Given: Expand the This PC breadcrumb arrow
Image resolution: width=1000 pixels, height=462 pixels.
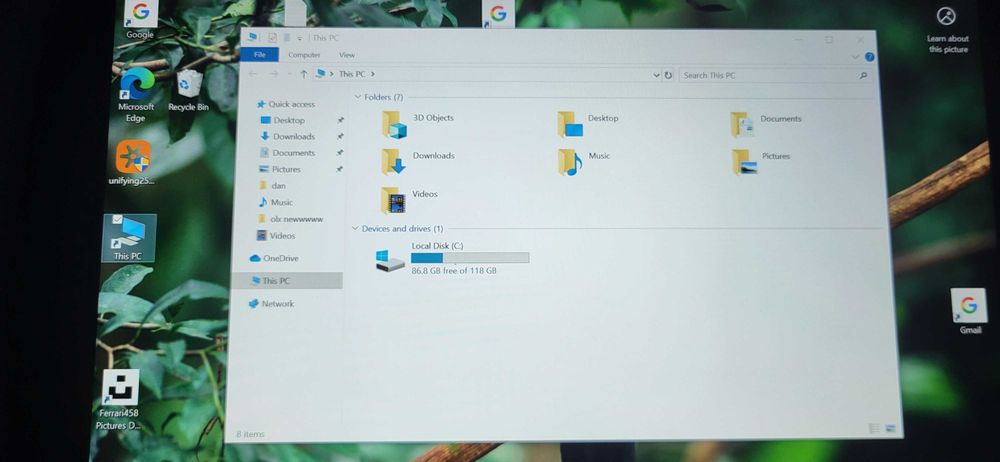Looking at the screenshot, I should click(372, 74).
